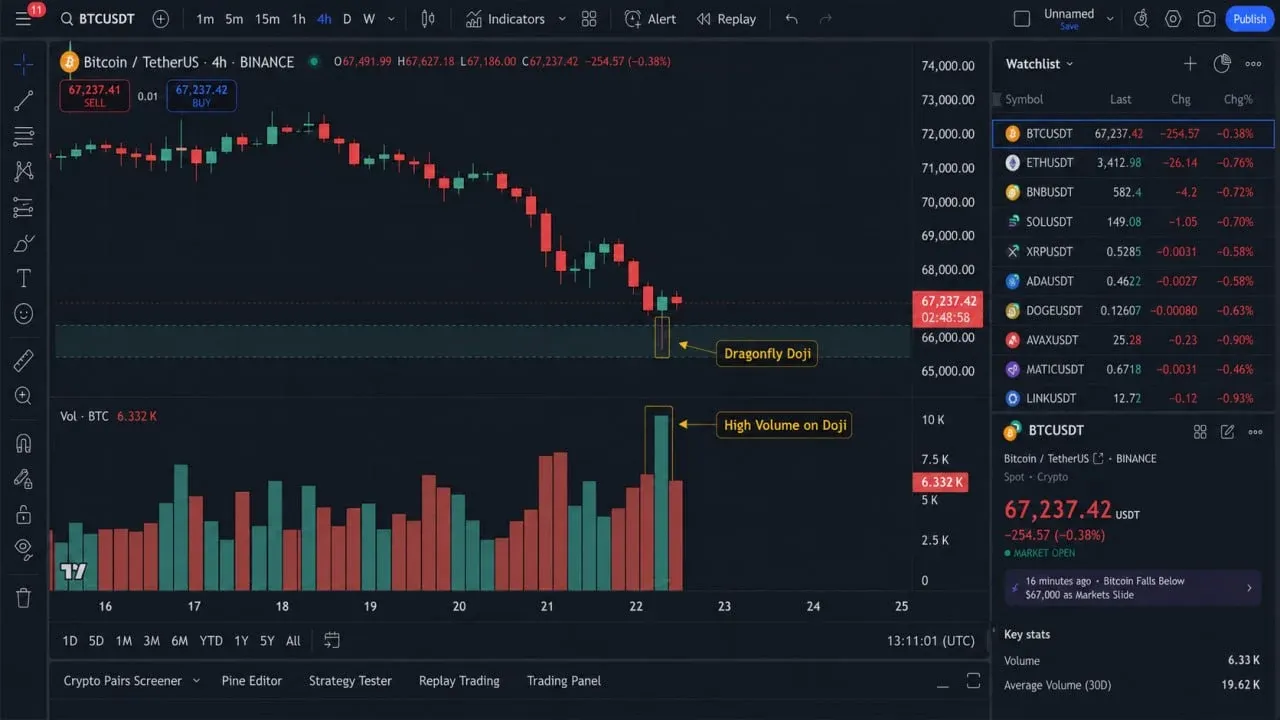Open the watchlist more options menu
The image size is (1280, 720).
[x=1253, y=64]
